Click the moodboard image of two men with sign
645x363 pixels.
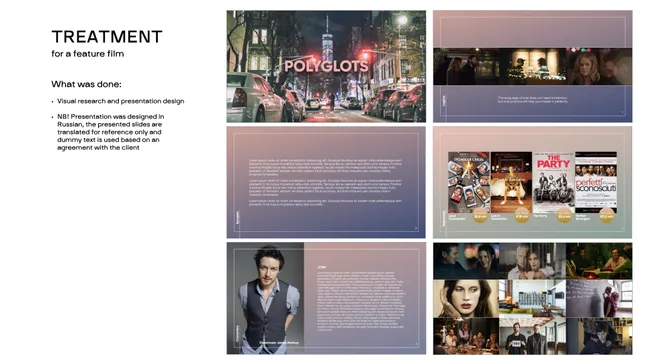[x=532, y=336]
